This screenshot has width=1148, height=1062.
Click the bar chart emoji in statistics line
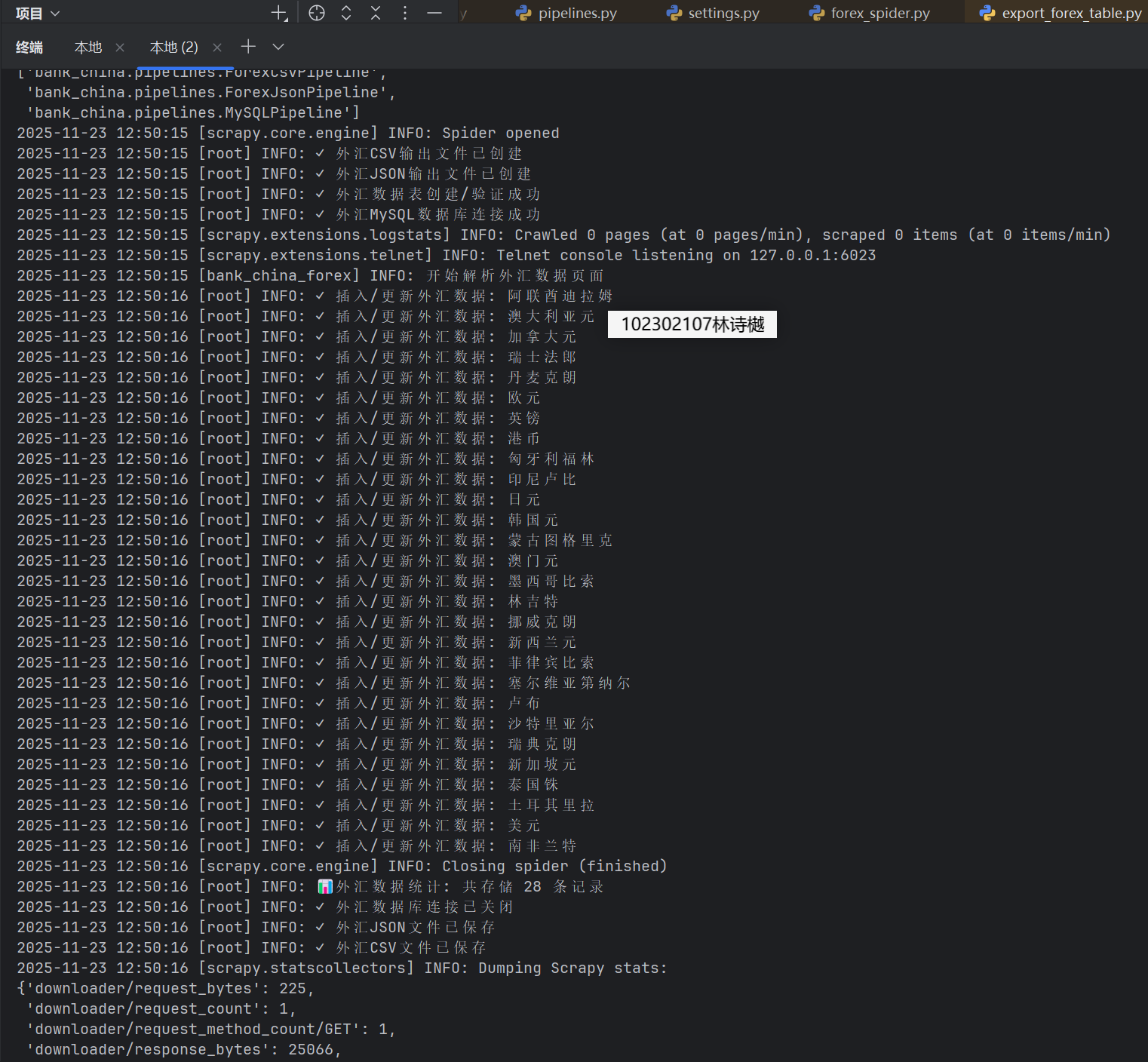click(x=325, y=886)
